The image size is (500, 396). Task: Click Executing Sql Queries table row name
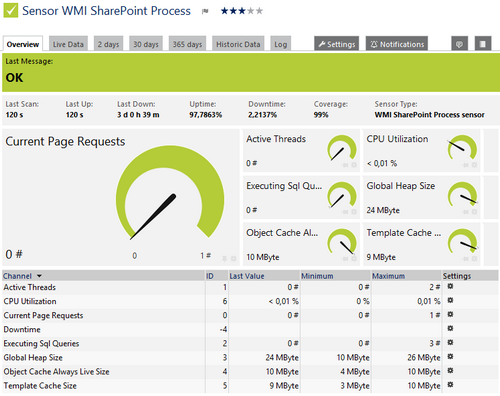click(41, 343)
